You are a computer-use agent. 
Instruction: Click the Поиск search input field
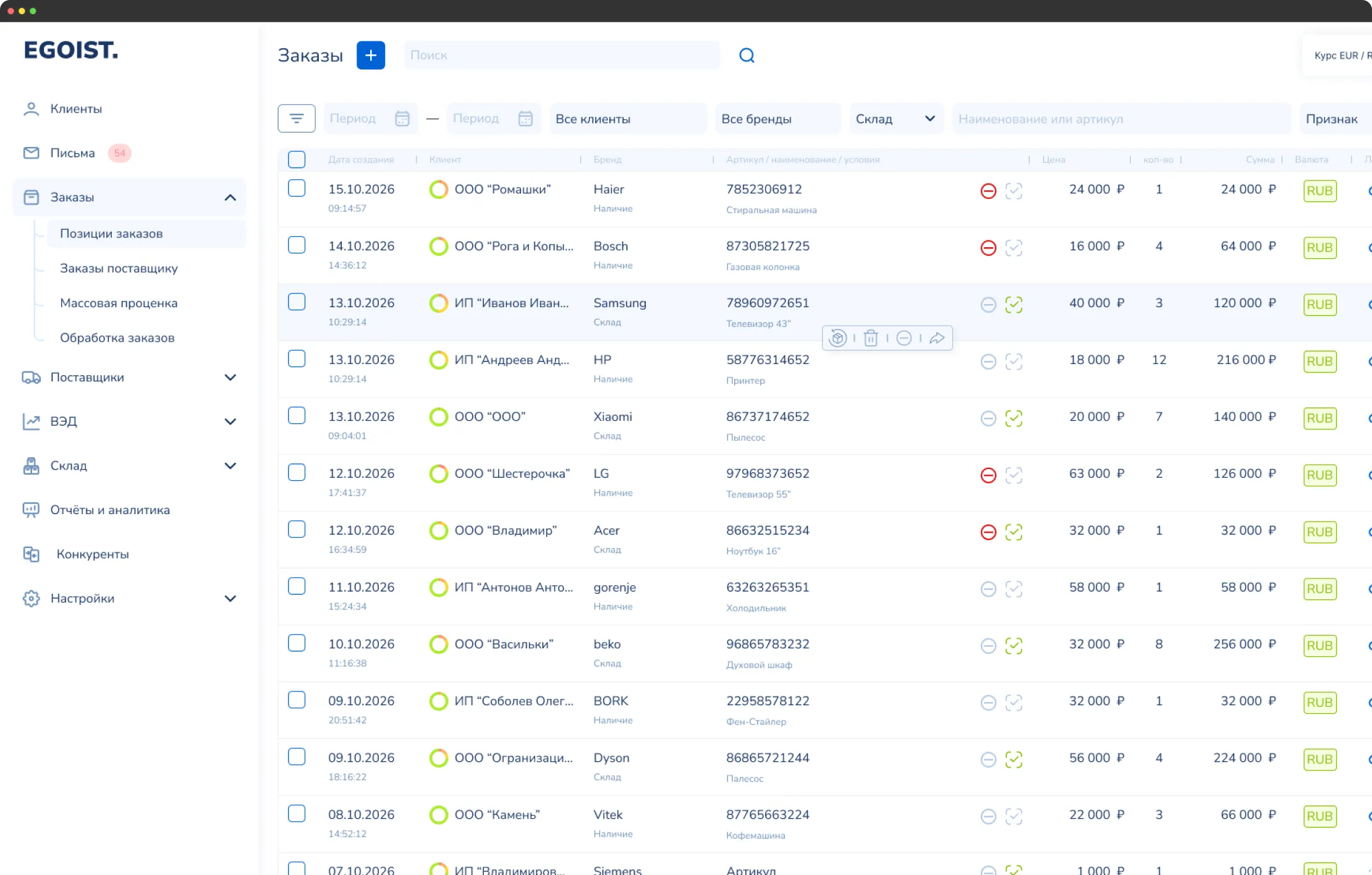tap(562, 56)
